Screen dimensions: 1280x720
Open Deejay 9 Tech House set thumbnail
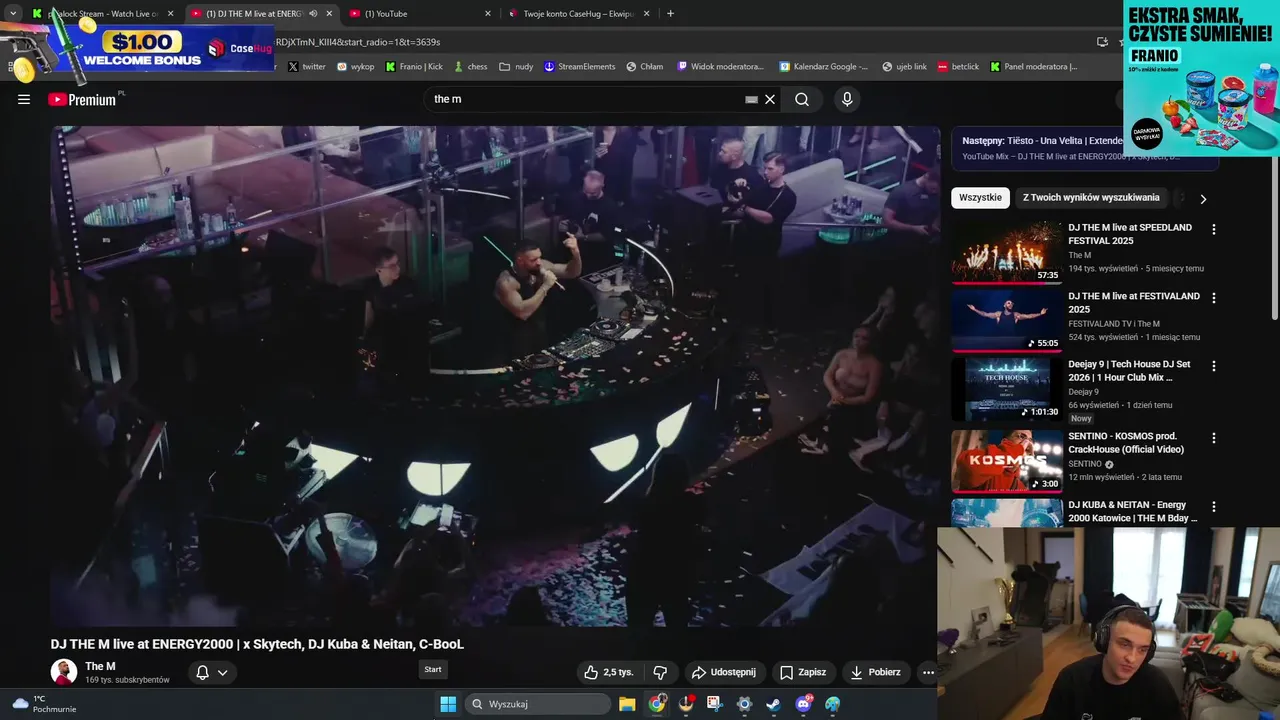[1007, 389]
